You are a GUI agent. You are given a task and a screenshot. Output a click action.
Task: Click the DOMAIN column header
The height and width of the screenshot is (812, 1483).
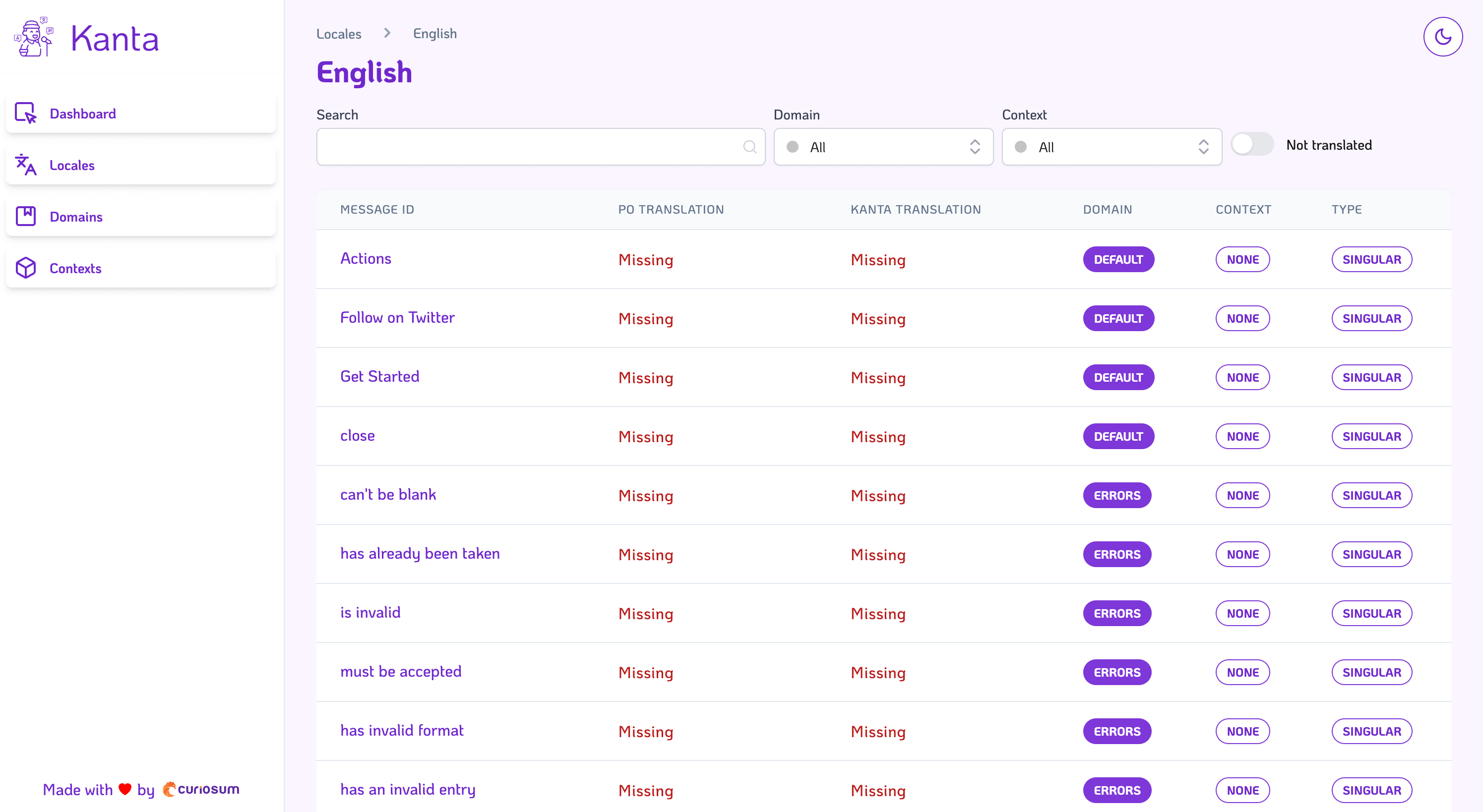(x=1107, y=210)
